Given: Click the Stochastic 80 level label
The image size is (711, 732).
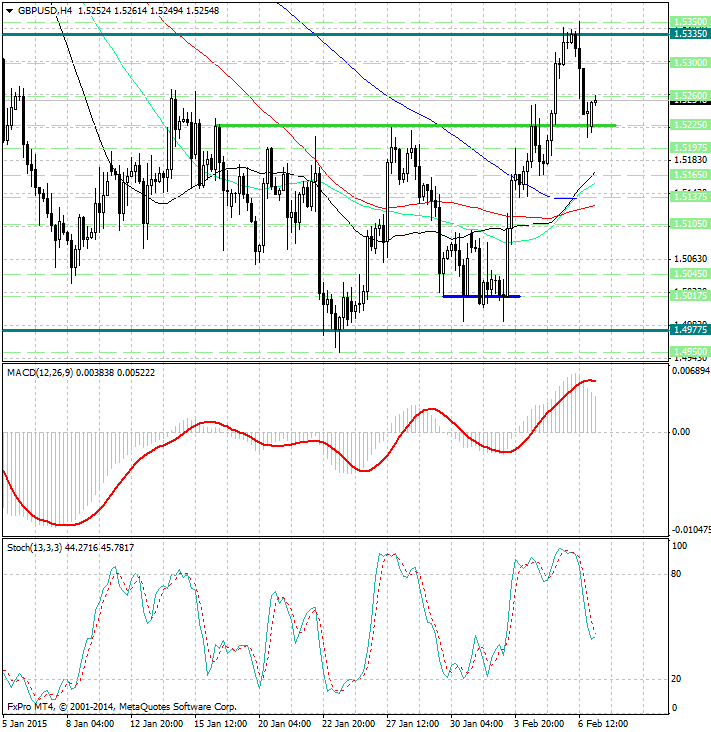Looking at the screenshot, I should click(676, 574).
